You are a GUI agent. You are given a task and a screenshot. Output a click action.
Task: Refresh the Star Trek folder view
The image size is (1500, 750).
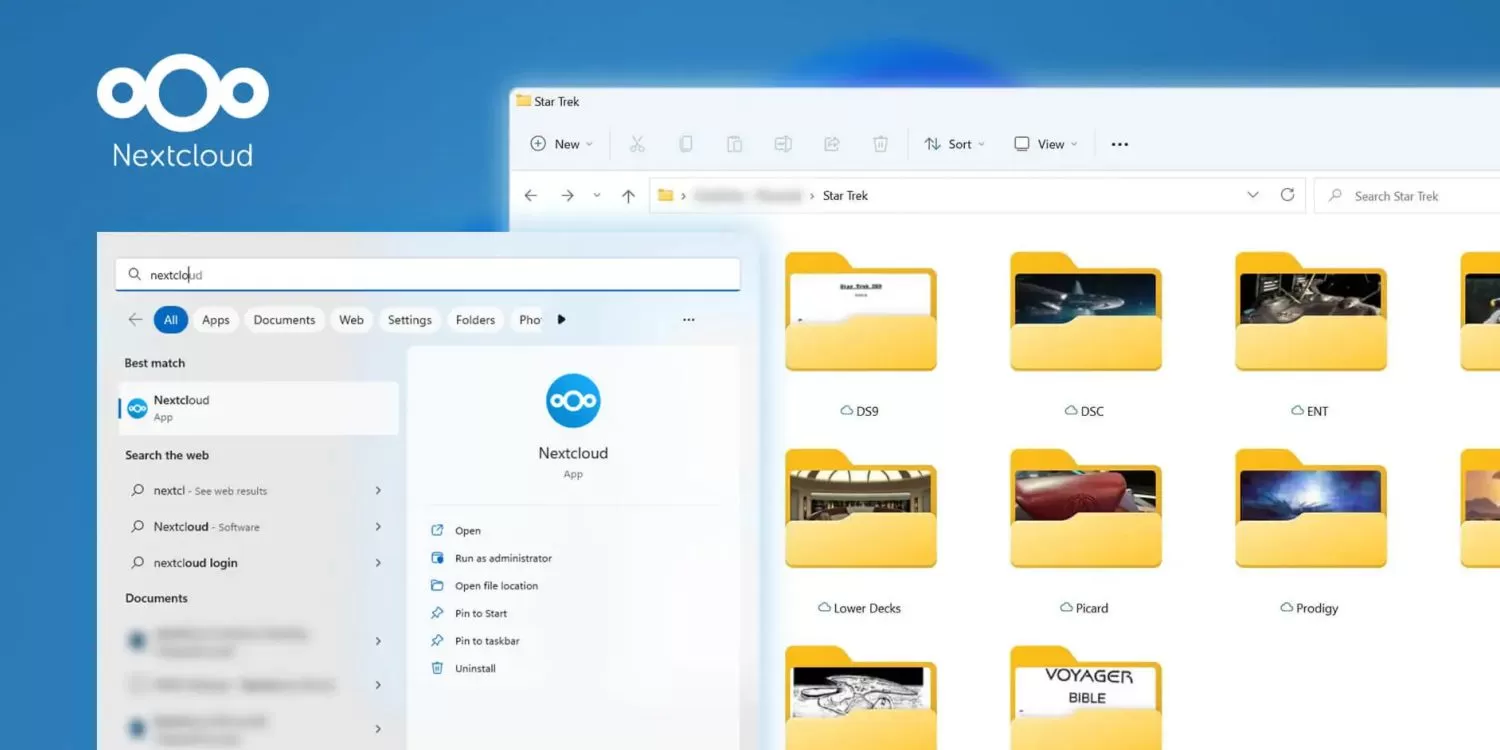click(1287, 195)
